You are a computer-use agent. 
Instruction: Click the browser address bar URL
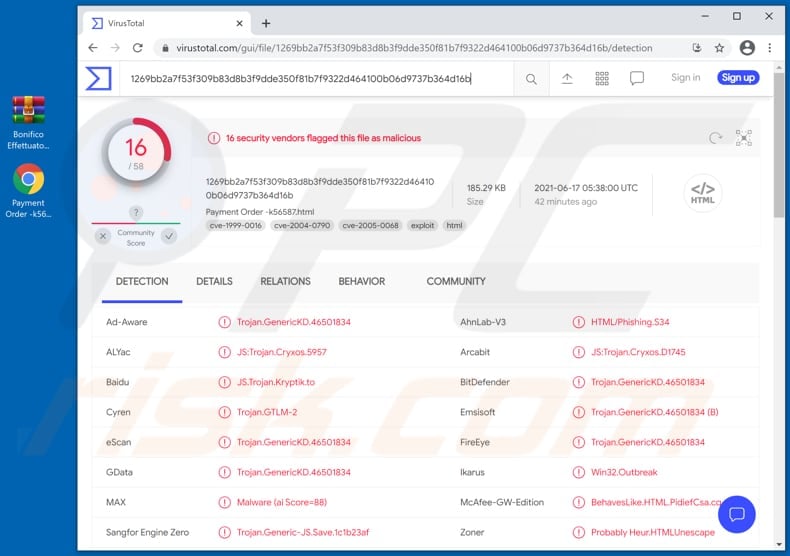point(414,48)
